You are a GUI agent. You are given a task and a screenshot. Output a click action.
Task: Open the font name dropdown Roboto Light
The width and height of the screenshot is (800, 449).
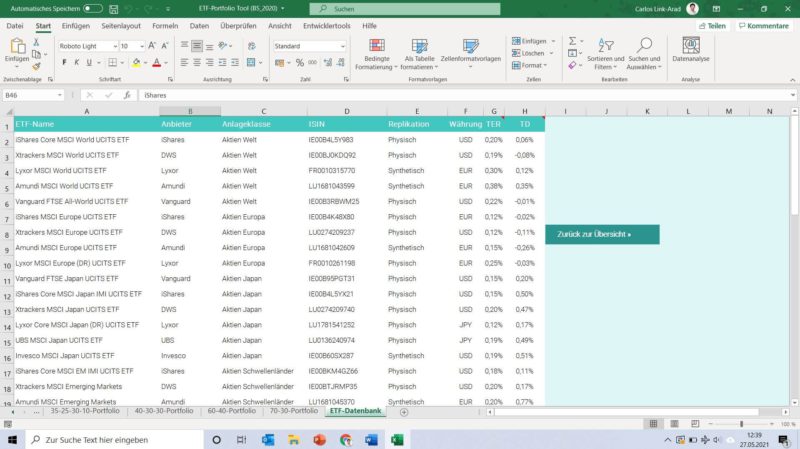coord(115,46)
